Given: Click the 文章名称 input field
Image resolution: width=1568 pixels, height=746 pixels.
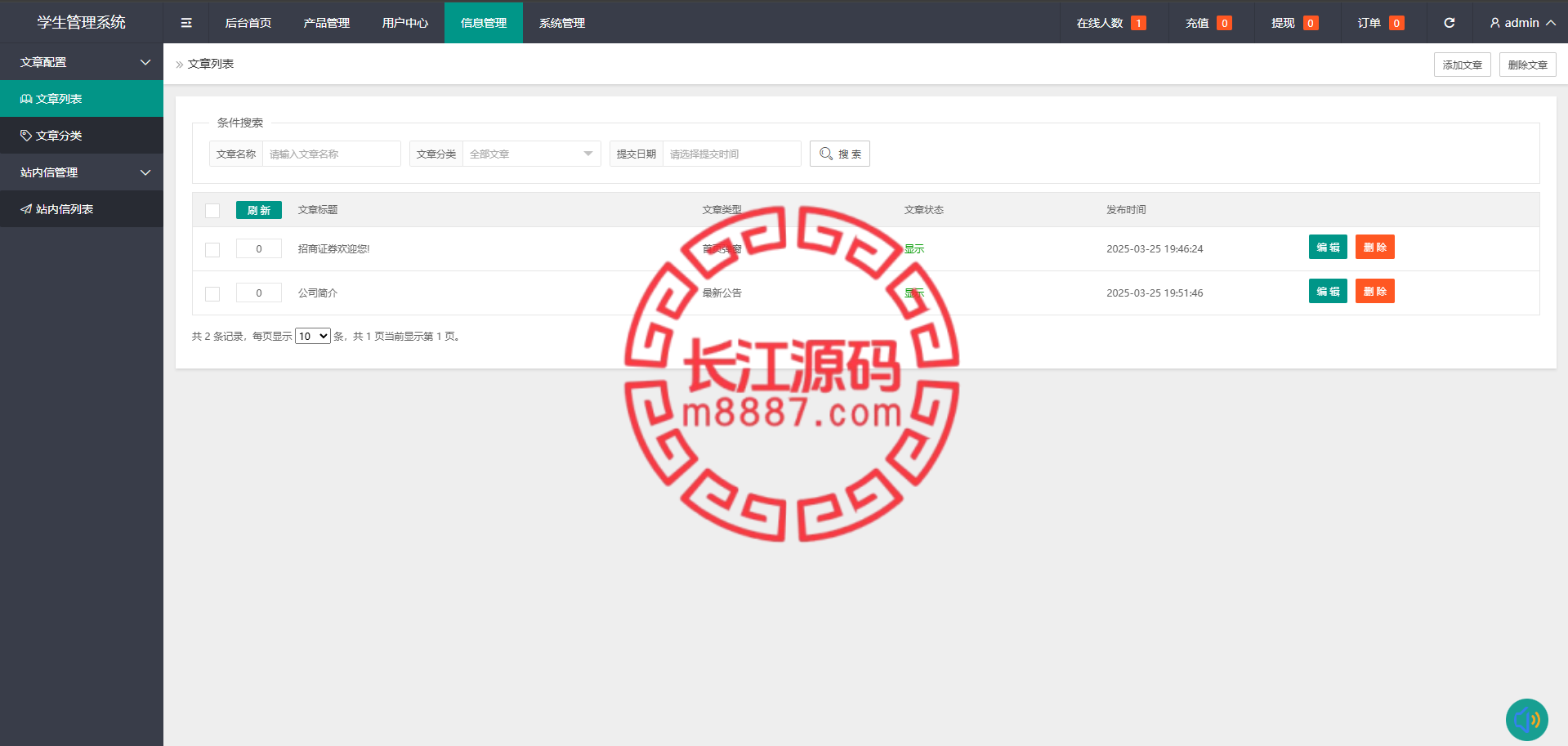Looking at the screenshot, I should (332, 154).
